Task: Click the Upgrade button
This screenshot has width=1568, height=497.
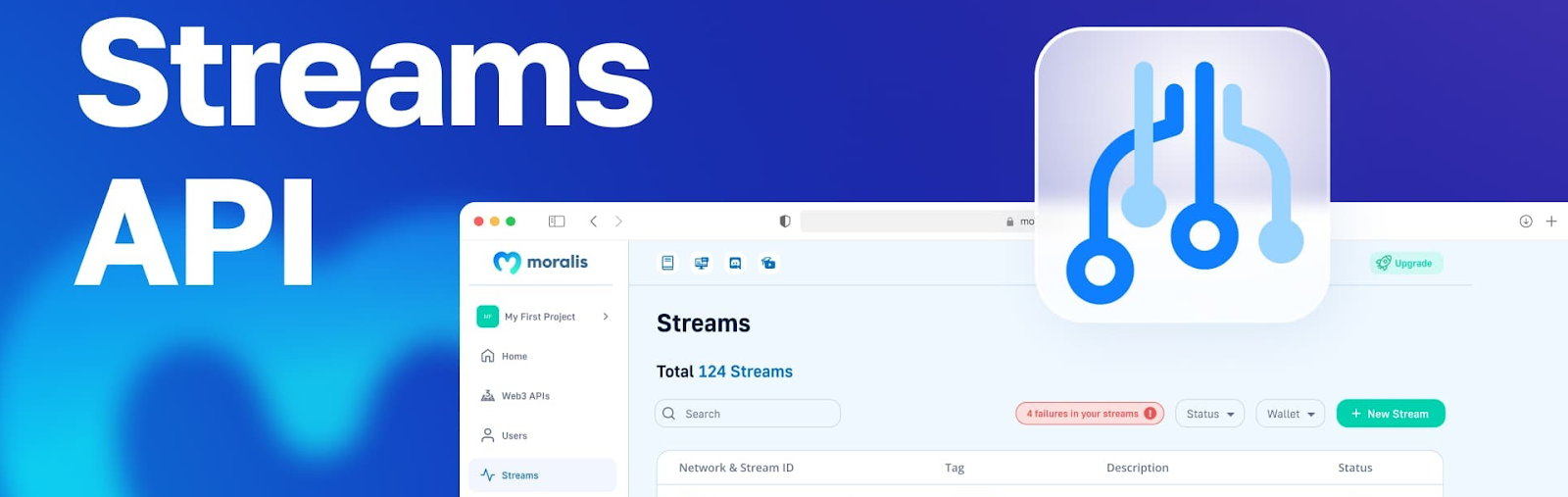Action: pos(1406,263)
